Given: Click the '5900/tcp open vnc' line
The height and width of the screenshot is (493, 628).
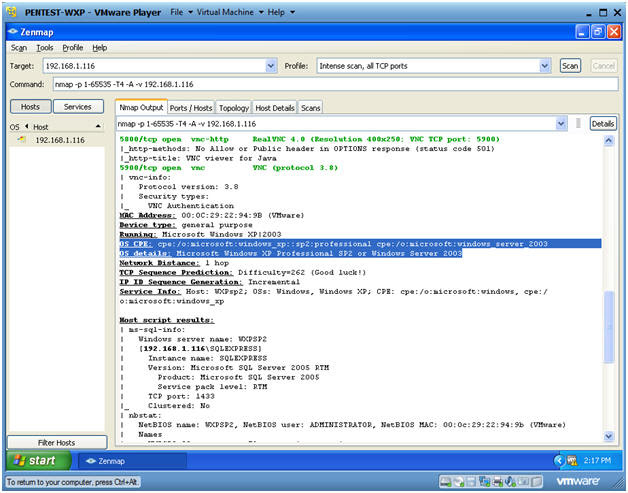Looking at the screenshot, I should [229, 167].
